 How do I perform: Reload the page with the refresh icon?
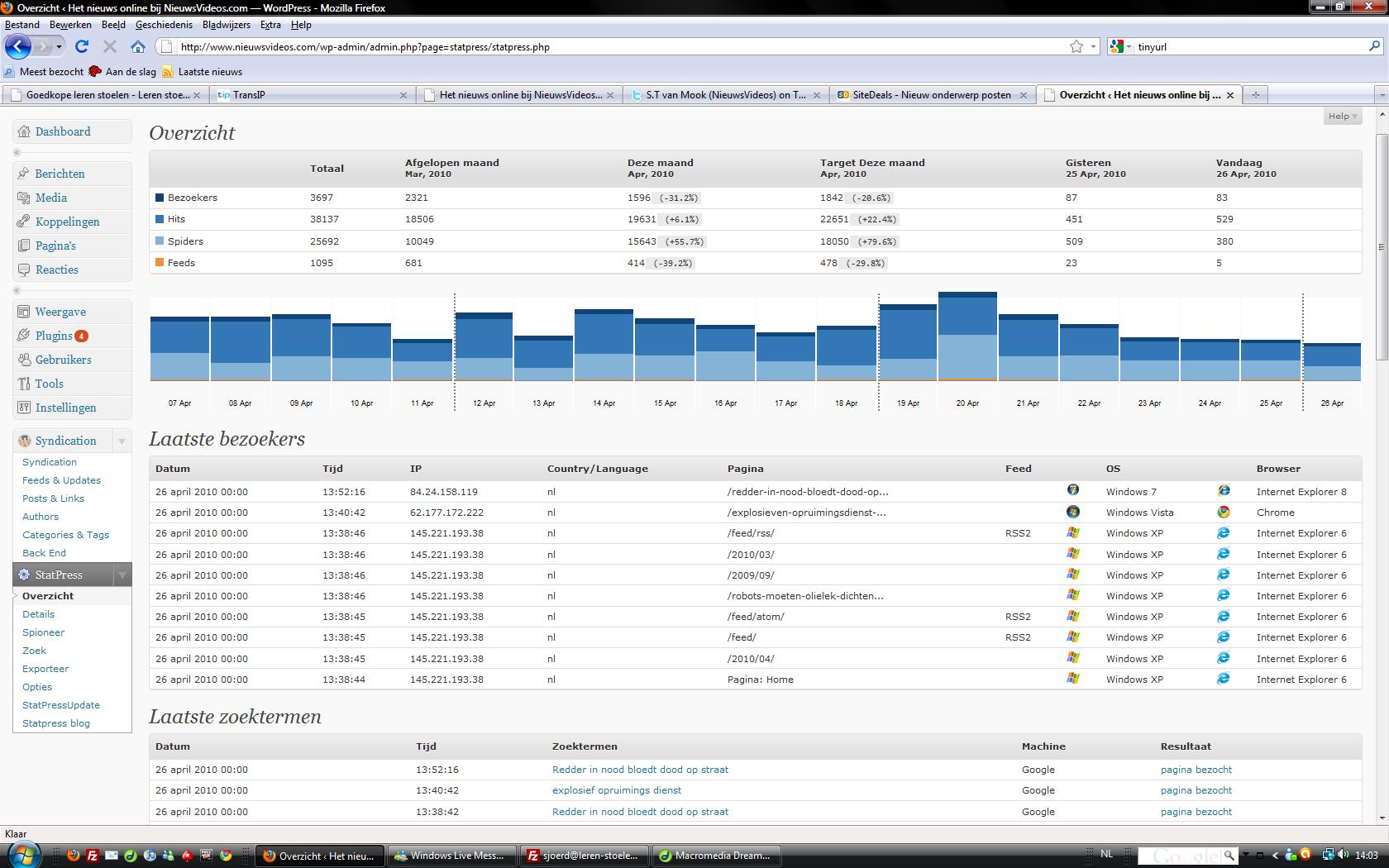(82, 47)
